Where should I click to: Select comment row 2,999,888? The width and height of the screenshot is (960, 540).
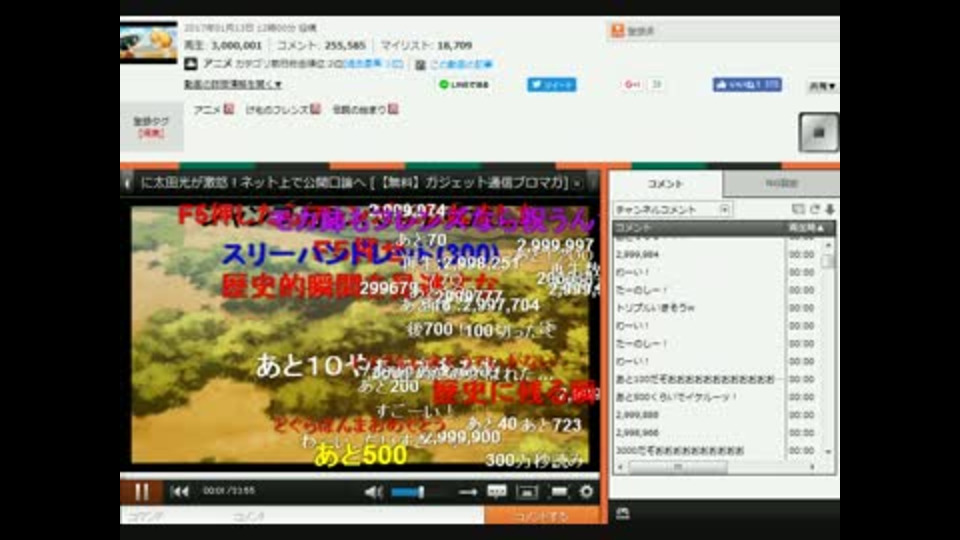pyautogui.click(x=699, y=415)
